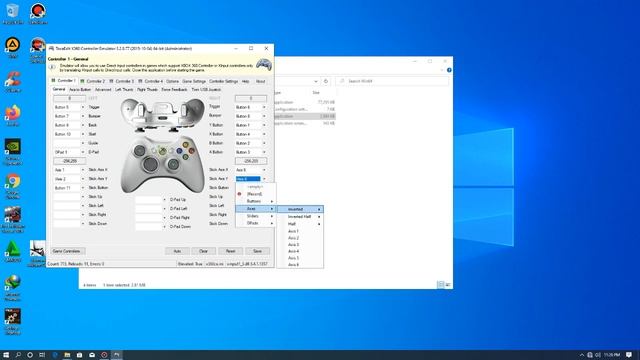Open the Left Thumb sub-tab
640x360 pixels.
pos(124,89)
